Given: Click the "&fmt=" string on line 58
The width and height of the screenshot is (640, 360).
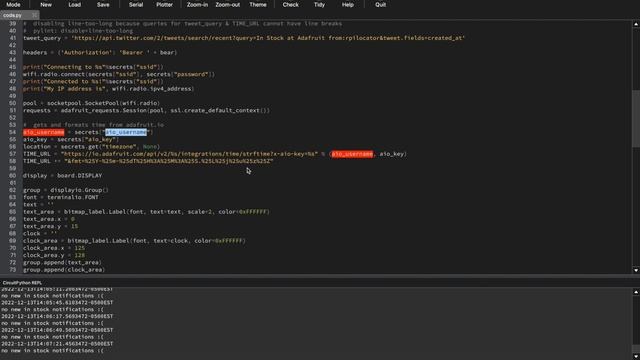Looking at the screenshot, I should pyautogui.click(x=169, y=161).
